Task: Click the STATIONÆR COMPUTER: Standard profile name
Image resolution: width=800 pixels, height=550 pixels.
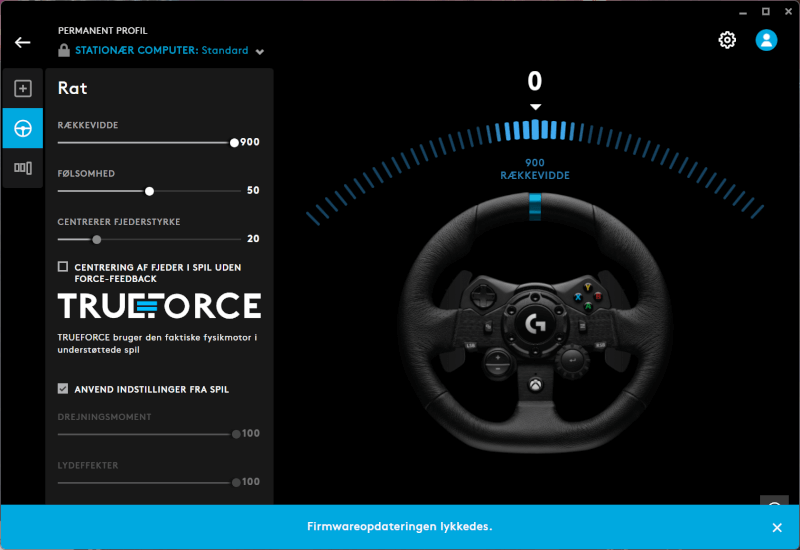Action: [162, 50]
